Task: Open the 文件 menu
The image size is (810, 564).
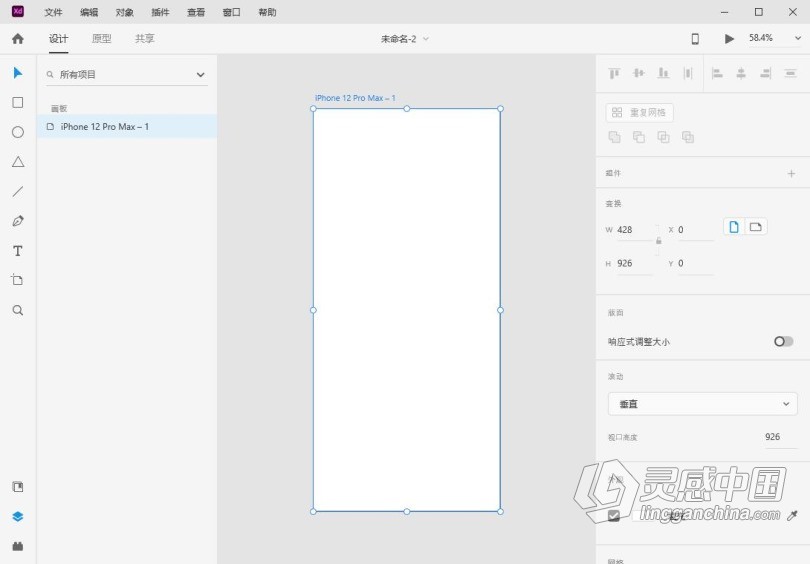Action: 53,12
